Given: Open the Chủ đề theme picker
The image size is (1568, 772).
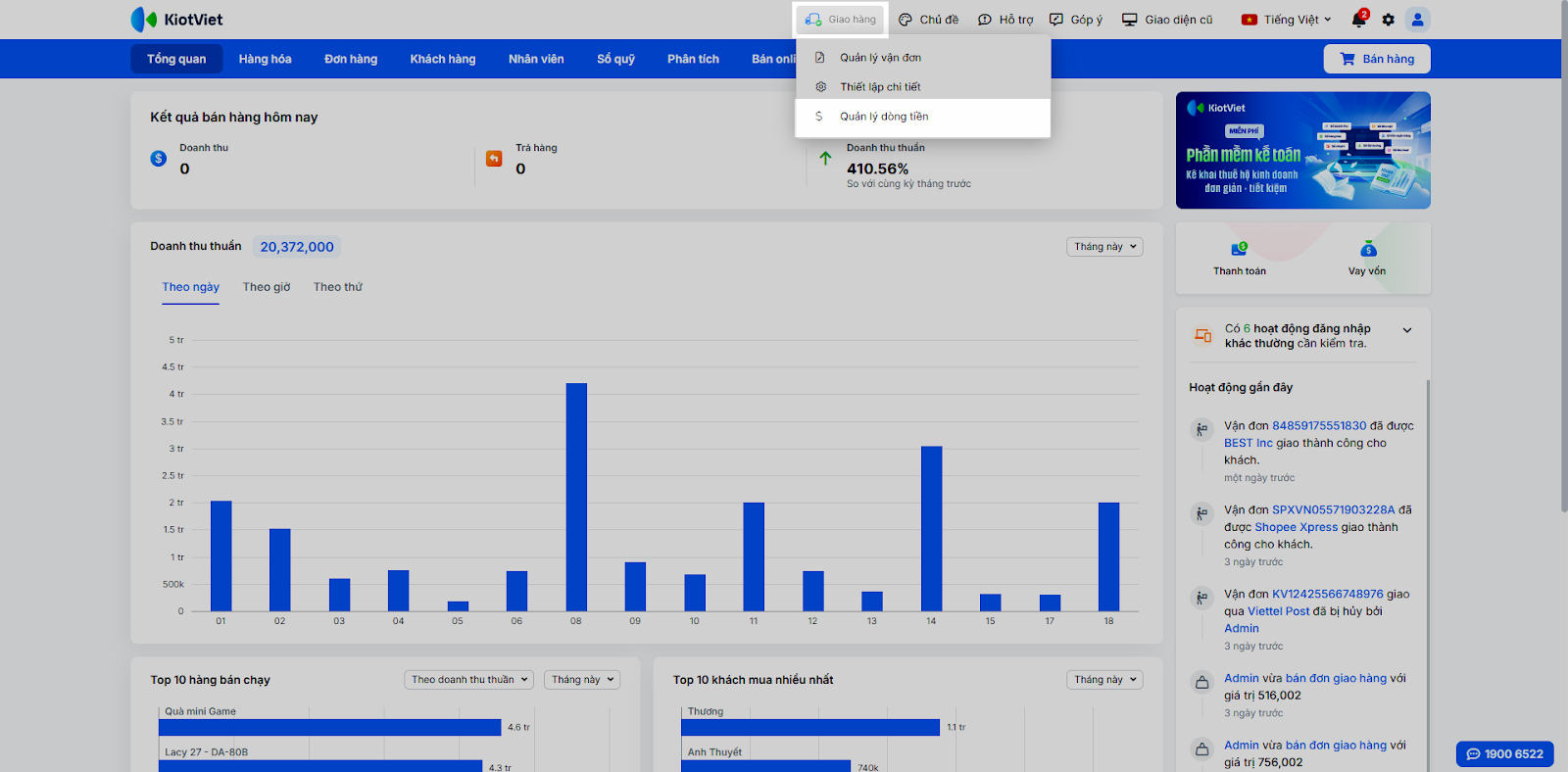Looking at the screenshot, I should pyautogui.click(x=928, y=20).
